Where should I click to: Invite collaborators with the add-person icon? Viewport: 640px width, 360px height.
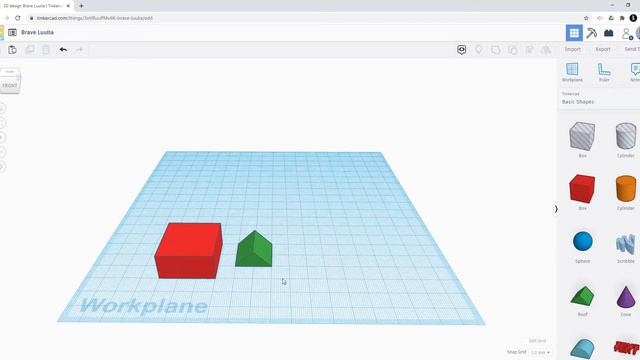(627, 33)
